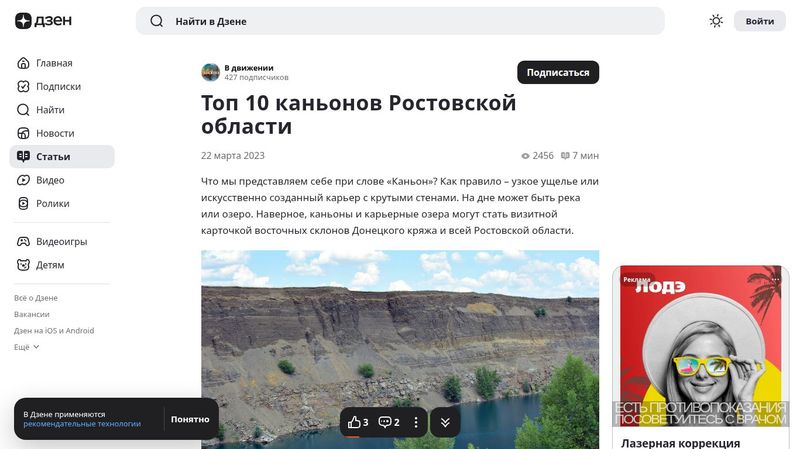
Task: Open the Видеоигры section icon
Action: [23, 241]
